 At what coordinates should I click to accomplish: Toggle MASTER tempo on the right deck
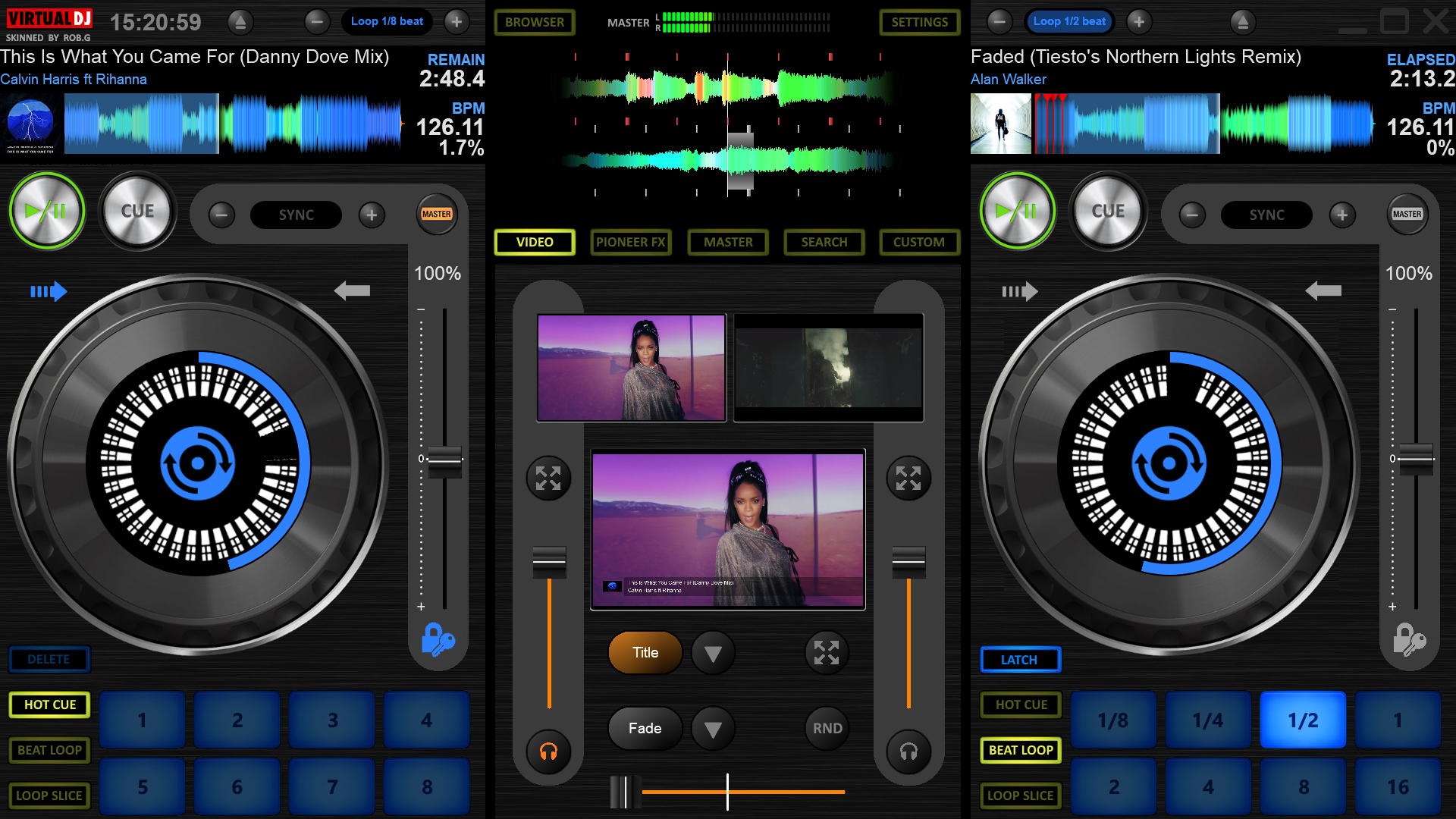(x=1407, y=215)
